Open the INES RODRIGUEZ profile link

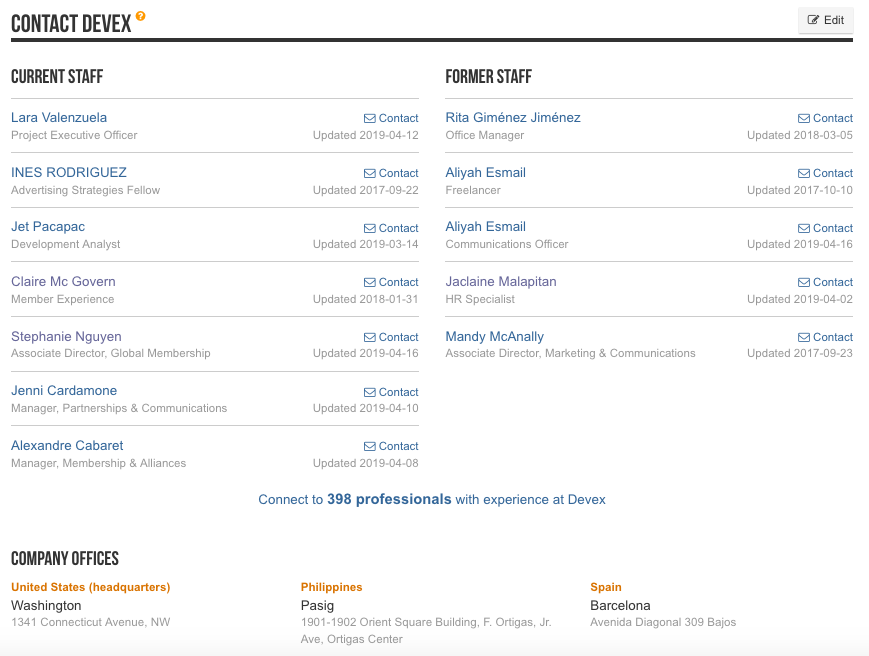(x=69, y=172)
